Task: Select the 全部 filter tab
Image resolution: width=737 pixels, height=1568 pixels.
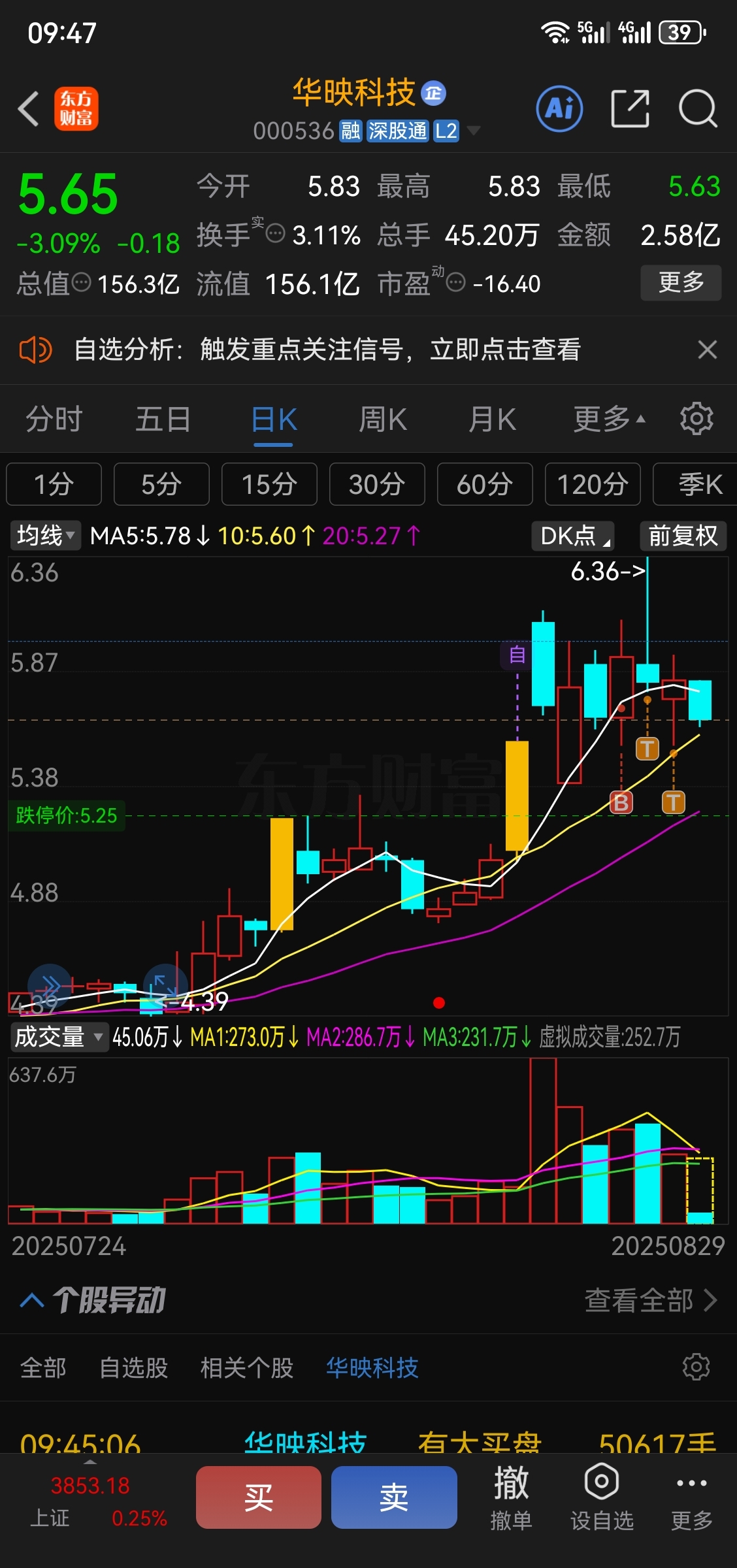Action: coord(43,1367)
